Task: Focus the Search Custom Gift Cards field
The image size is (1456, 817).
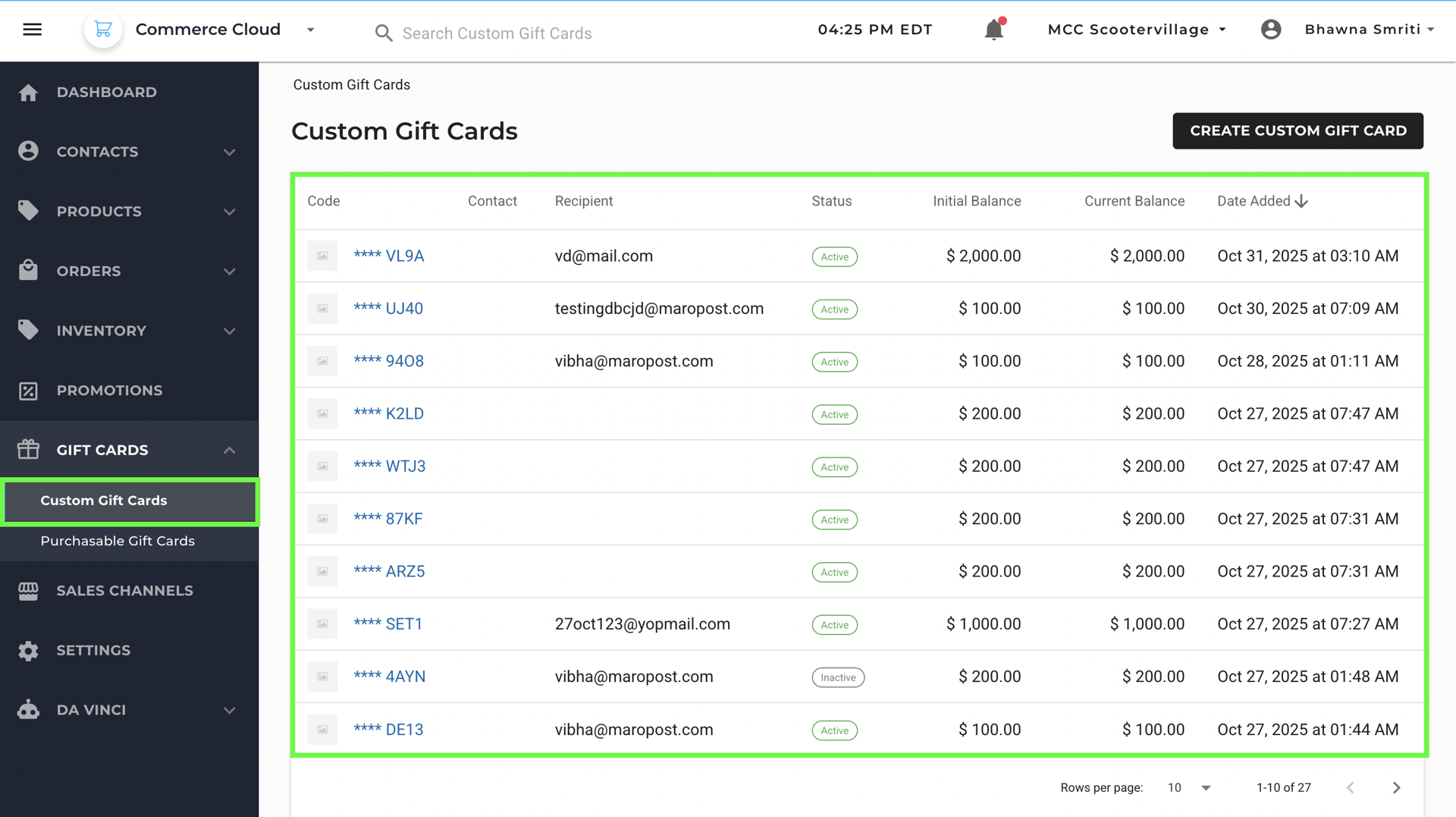Action: [x=497, y=33]
